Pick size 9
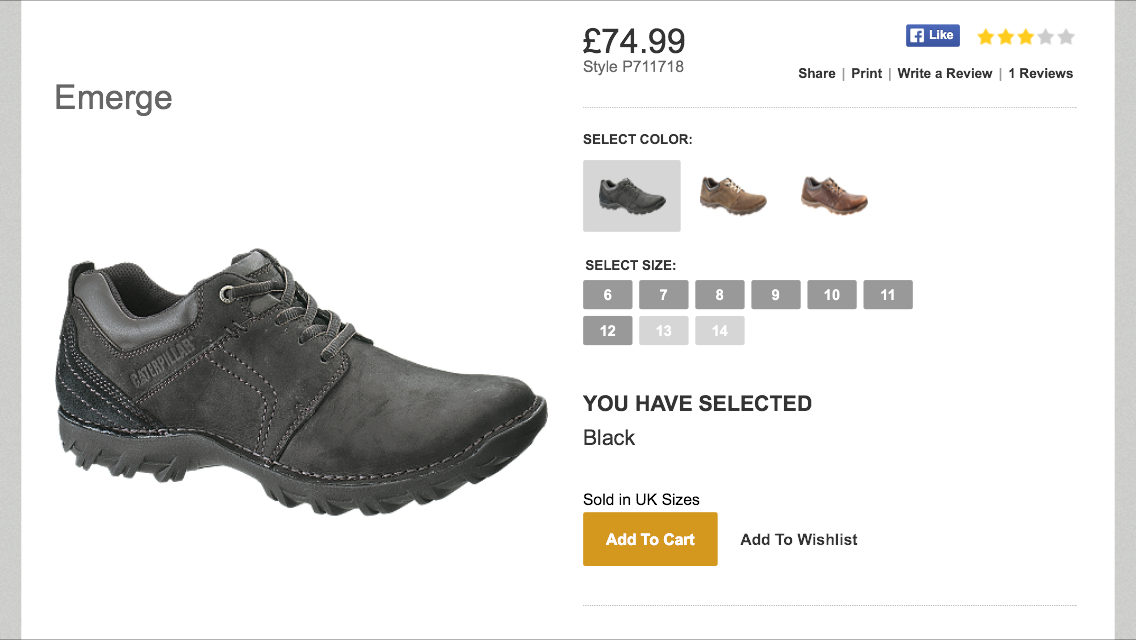This screenshot has width=1136, height=640. 776,295
